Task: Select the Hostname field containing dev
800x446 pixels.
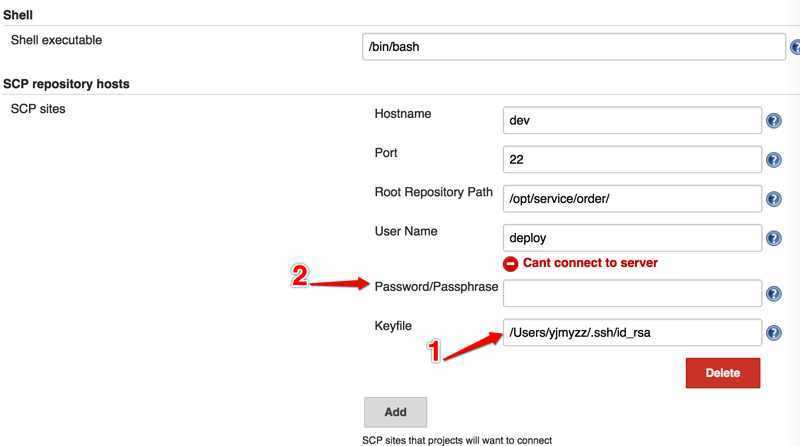Action: coord(632,120)
